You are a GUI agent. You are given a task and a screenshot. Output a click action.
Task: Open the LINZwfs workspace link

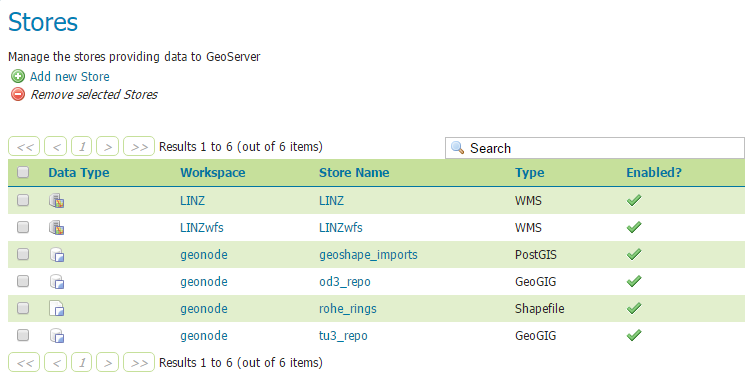(x=202, y=228)
